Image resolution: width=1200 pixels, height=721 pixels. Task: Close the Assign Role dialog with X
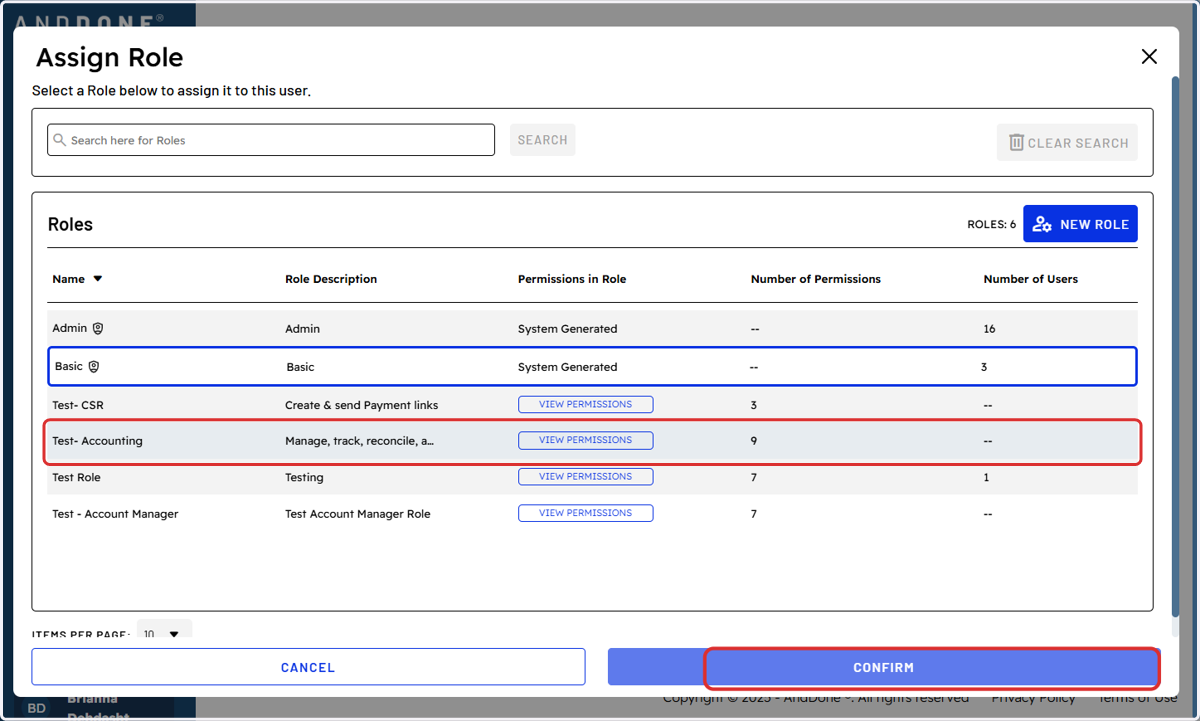1149,57
